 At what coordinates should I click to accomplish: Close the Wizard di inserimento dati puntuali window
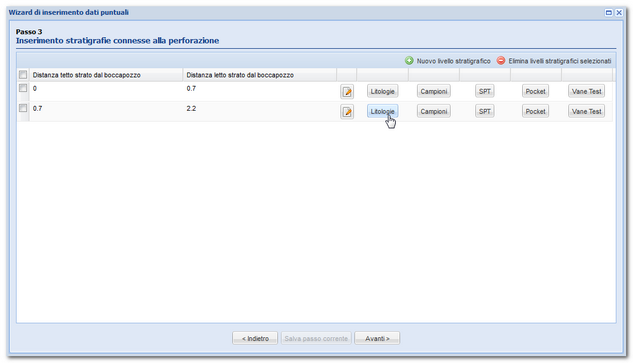tap(618, 13)
